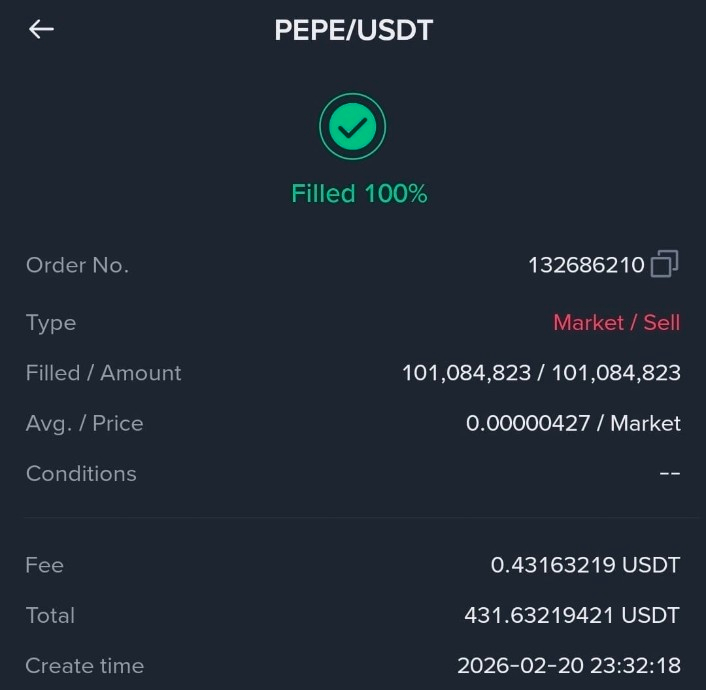706x690 pixels.
Task: Tap the Avg. / Price label
Action: 85,424
